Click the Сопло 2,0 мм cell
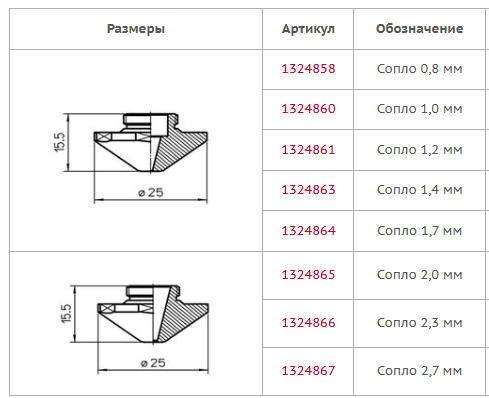The image size is (489, 398). tap(419, 275)
